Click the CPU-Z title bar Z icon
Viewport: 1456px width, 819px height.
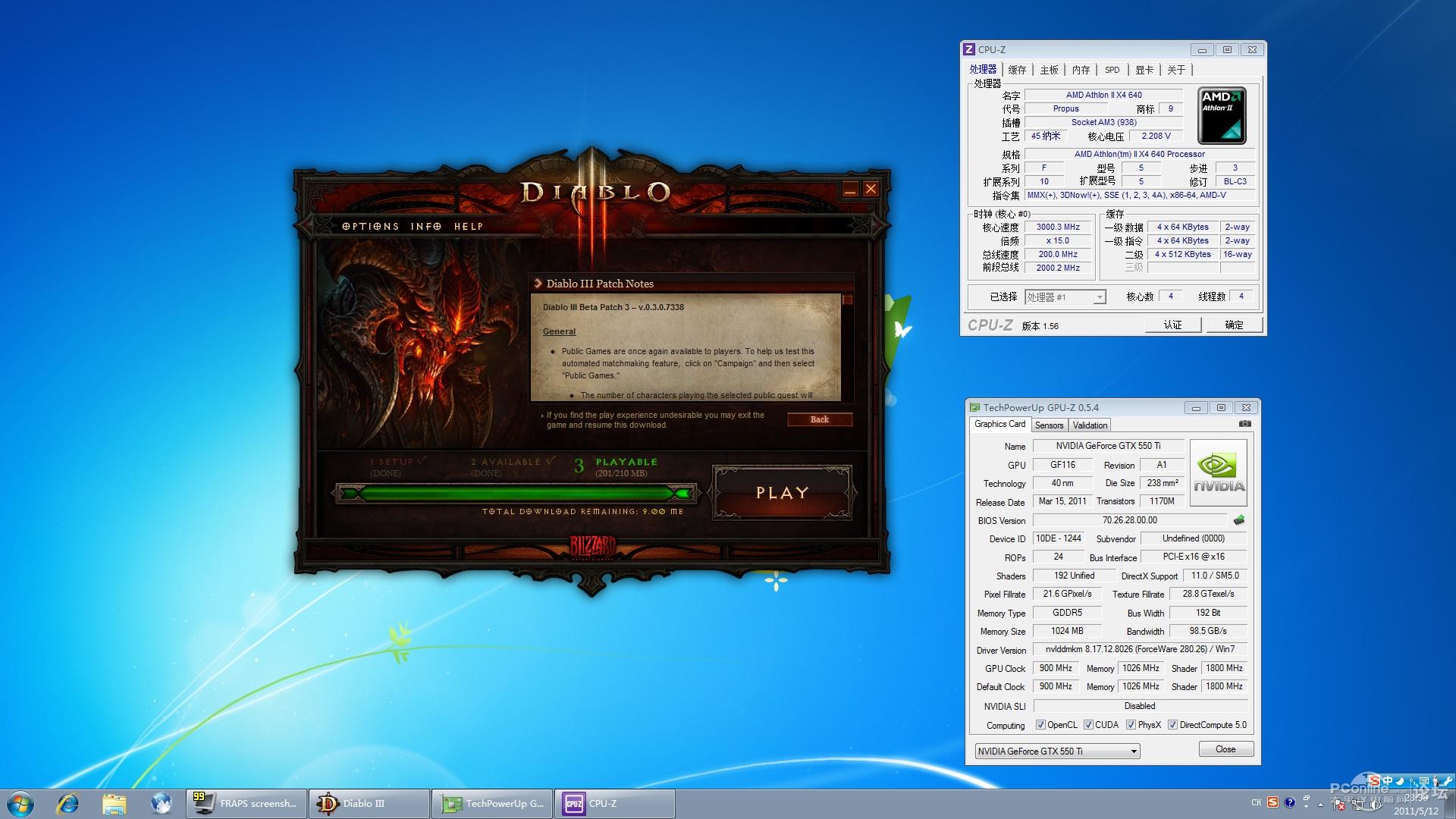point(968,49)
